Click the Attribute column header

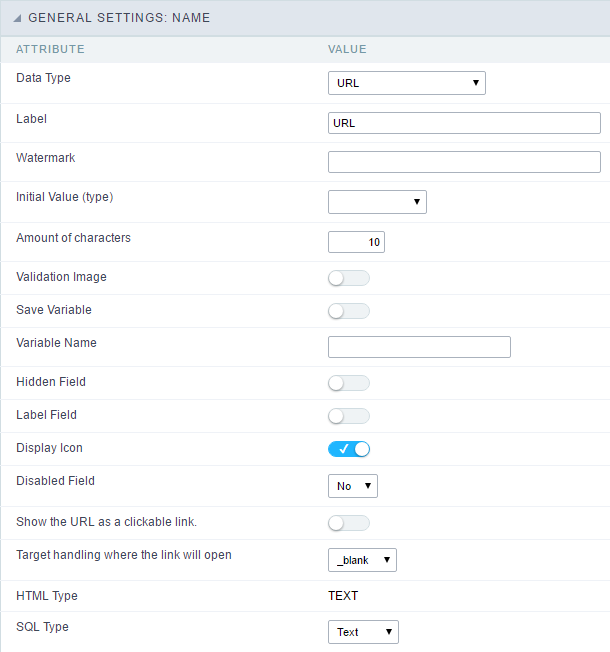pos(50,49)
